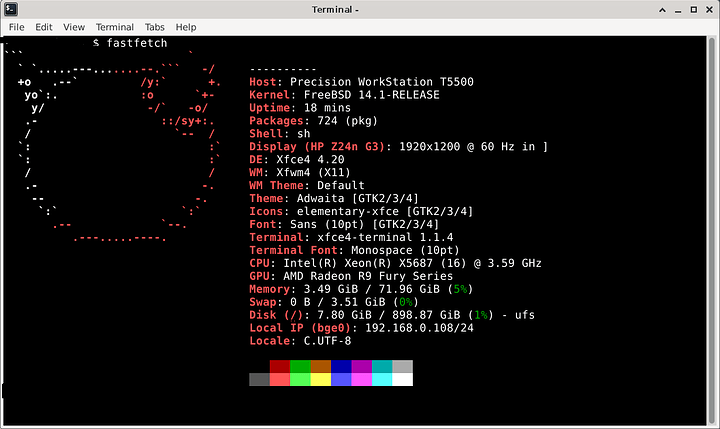Click the white color block
Image resolution: width=720 pixels, height=429 pixels.
pos(402,380)
